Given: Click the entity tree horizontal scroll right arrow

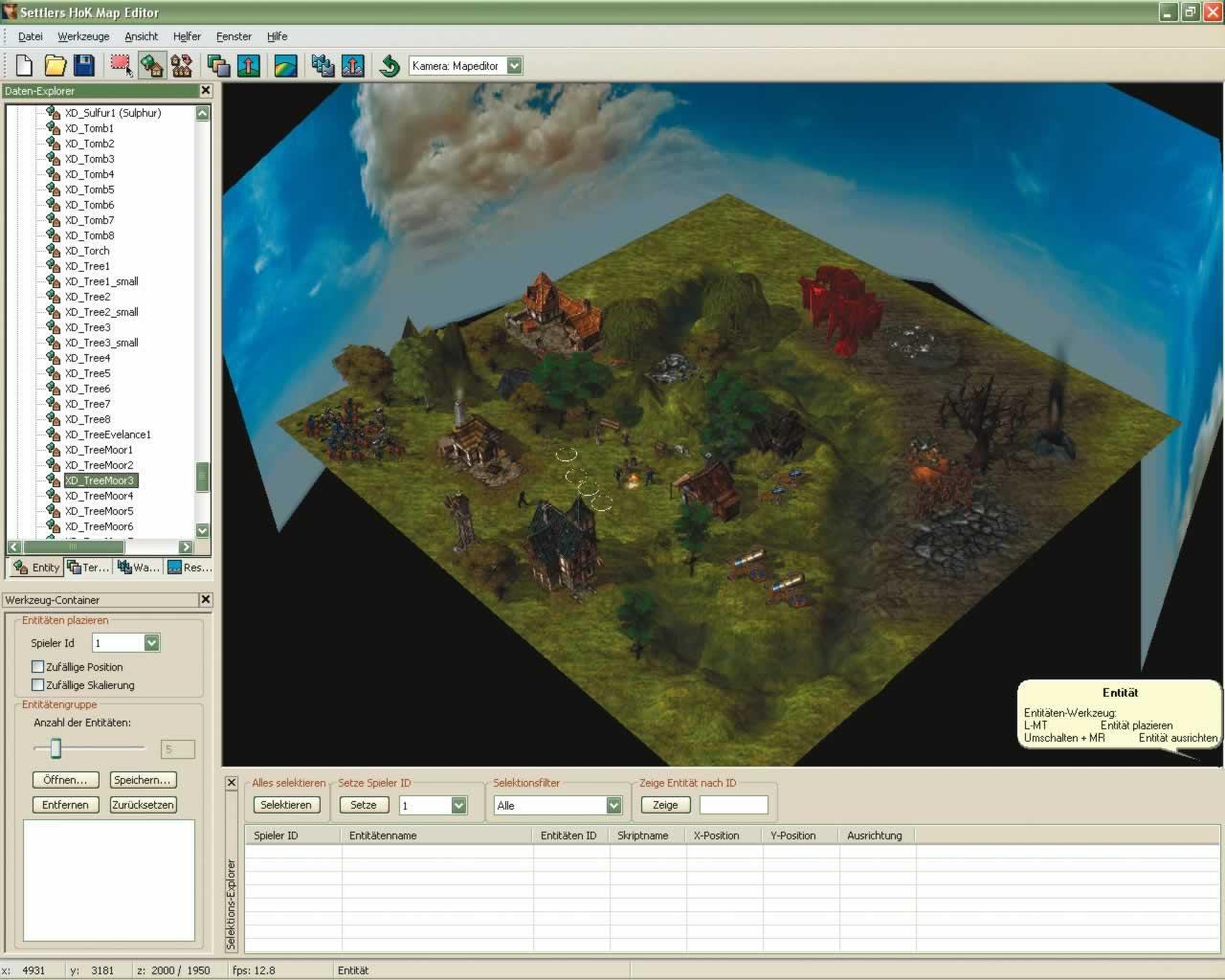Looking at the screenshot, I should coord(186,547).
